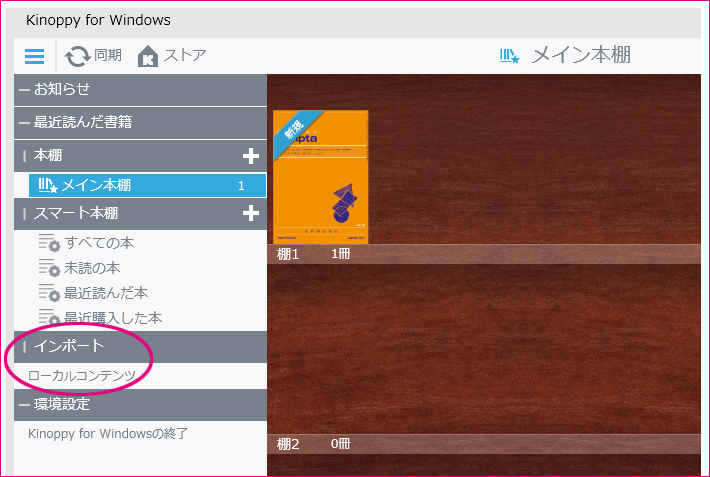Click the book count 1 badge
Viewport: 710px width, 477px height.
click(x=241, y=185)
